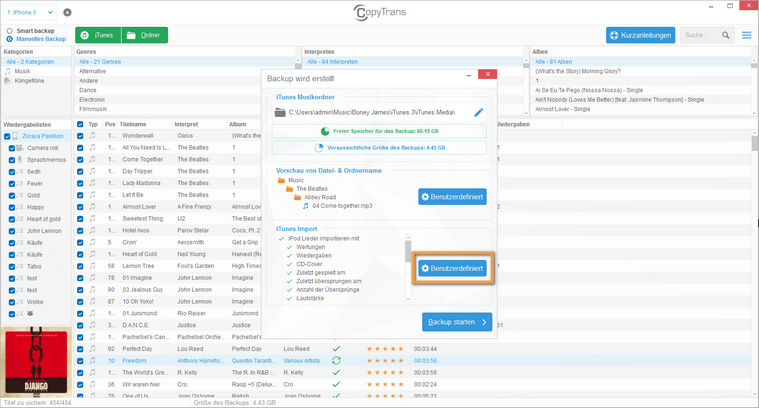Click the folder icon beside the iTunes path
This screenshot has width=759, height=408.
(280, 112)
